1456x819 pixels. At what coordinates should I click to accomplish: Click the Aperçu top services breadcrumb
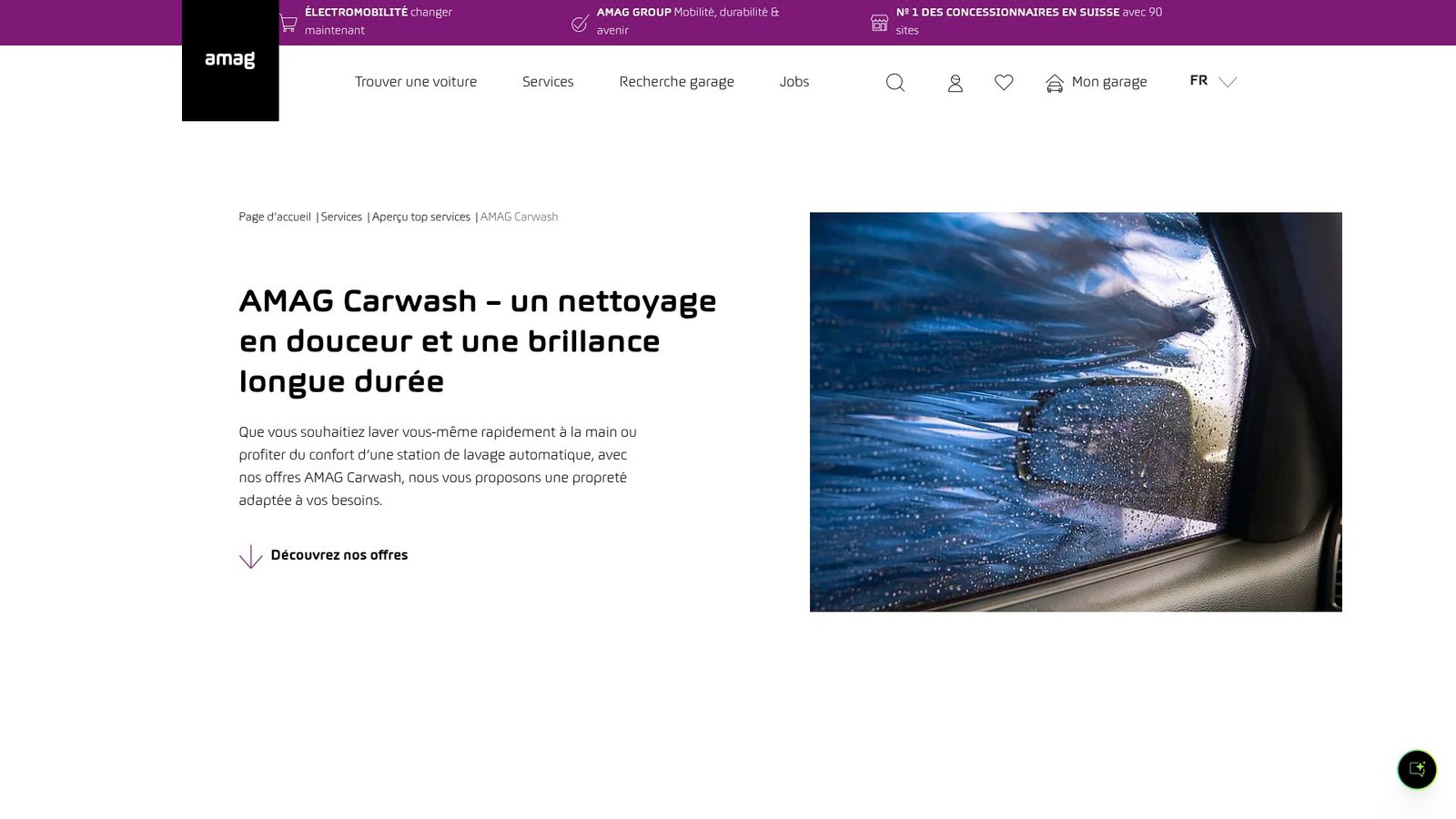pos(420,217)
